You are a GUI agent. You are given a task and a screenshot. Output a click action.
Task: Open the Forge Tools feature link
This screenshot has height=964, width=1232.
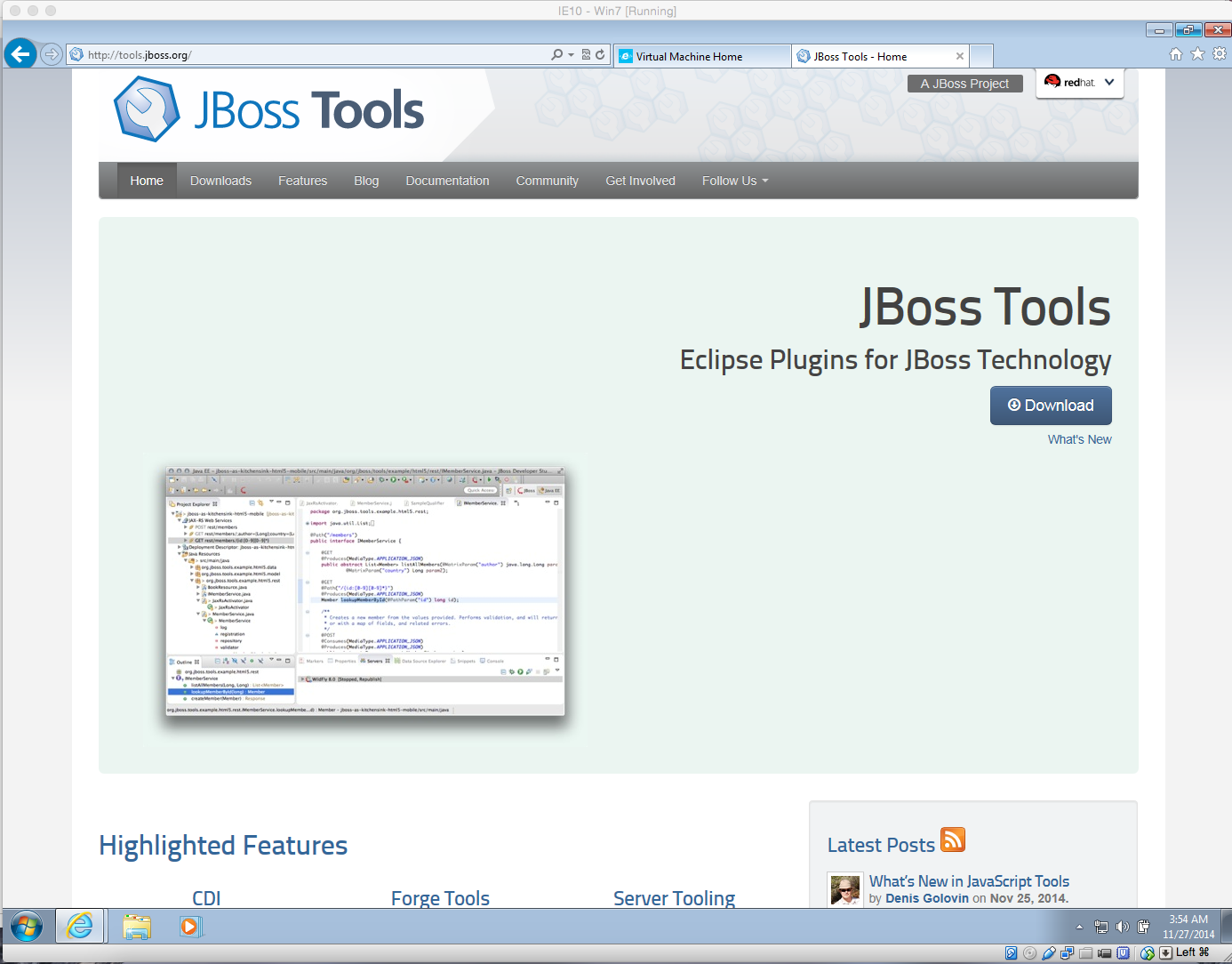pyautogui.click(x=440, y=897)
